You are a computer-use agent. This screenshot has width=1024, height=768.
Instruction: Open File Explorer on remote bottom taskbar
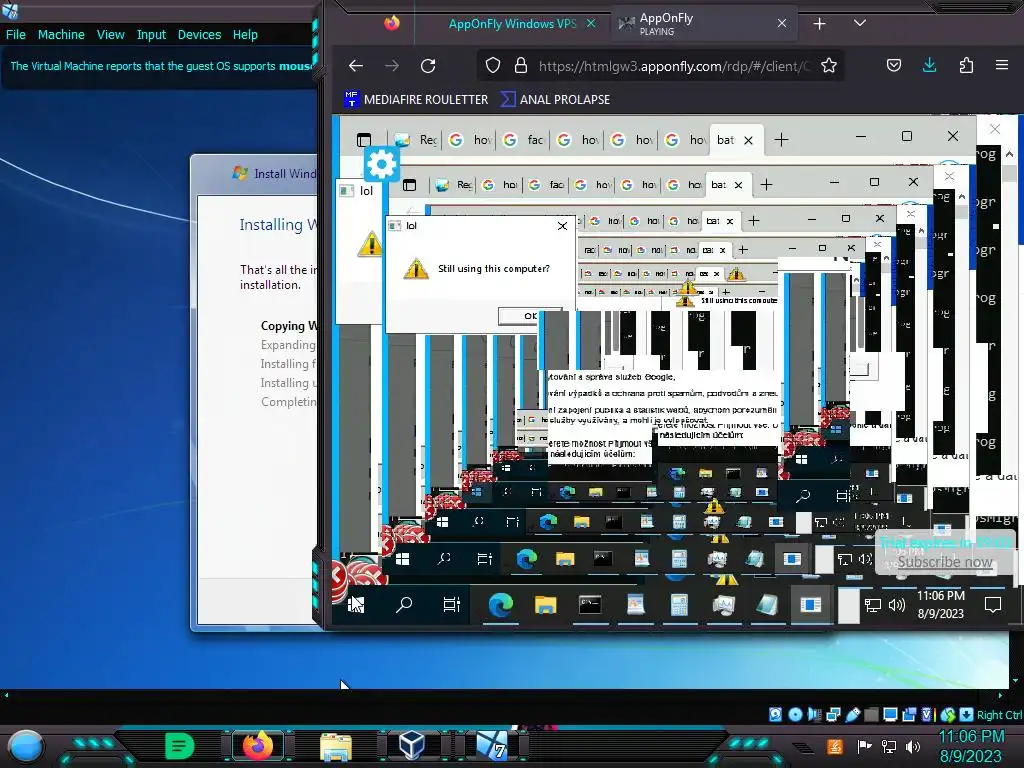click(x=545, y=605)
